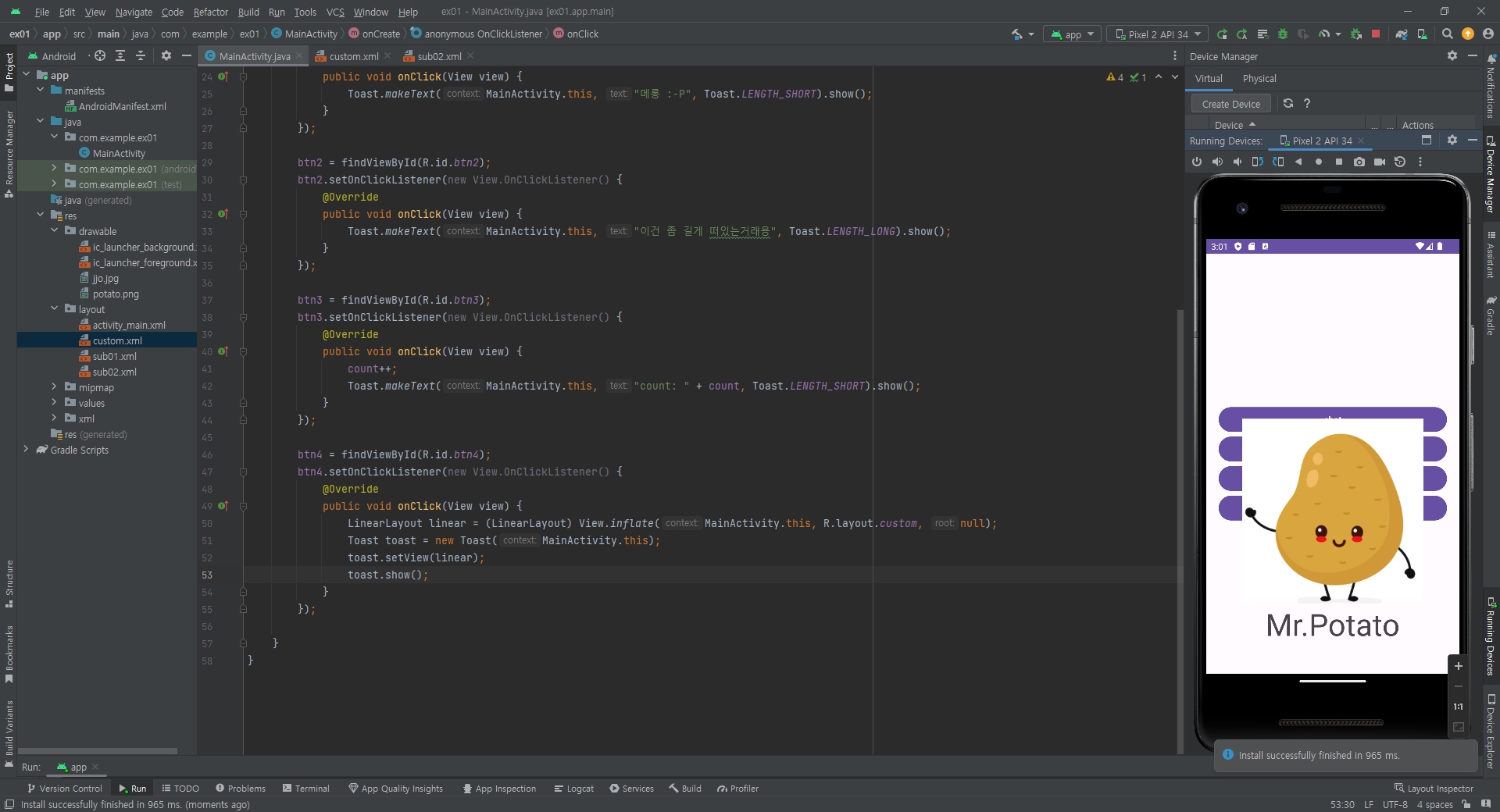Click Expand All in Project panel
The height and width of the screenshot is (812, 1500).
(x=120, y=56)
